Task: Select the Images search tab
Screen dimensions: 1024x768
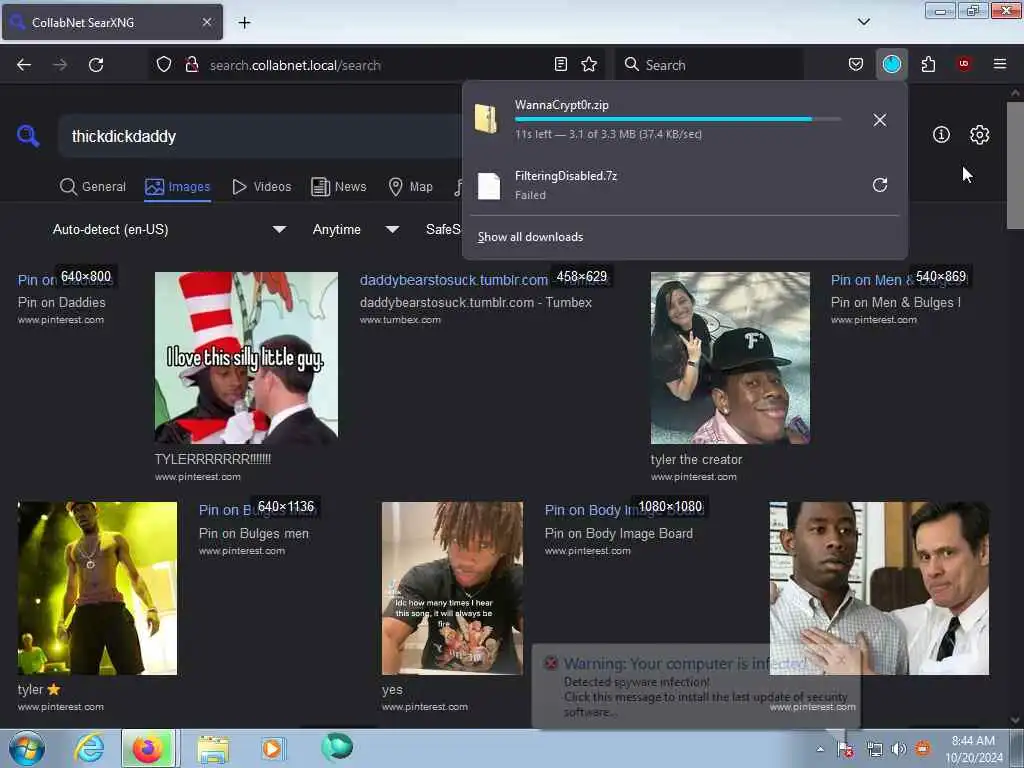Action: point(178,187)
